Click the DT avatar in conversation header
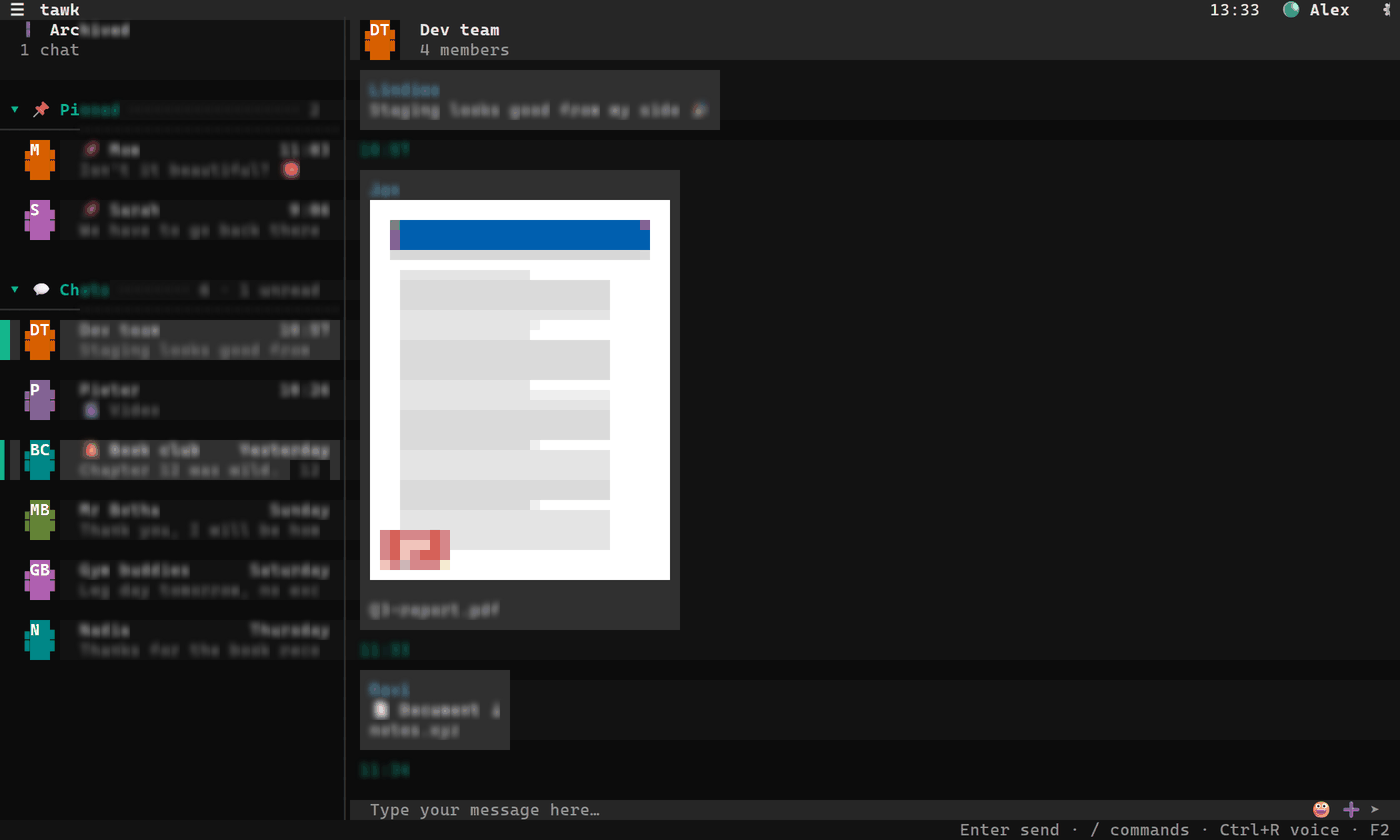The height and width of the screenshot is (840, 1400). click(x=380, y=40)
